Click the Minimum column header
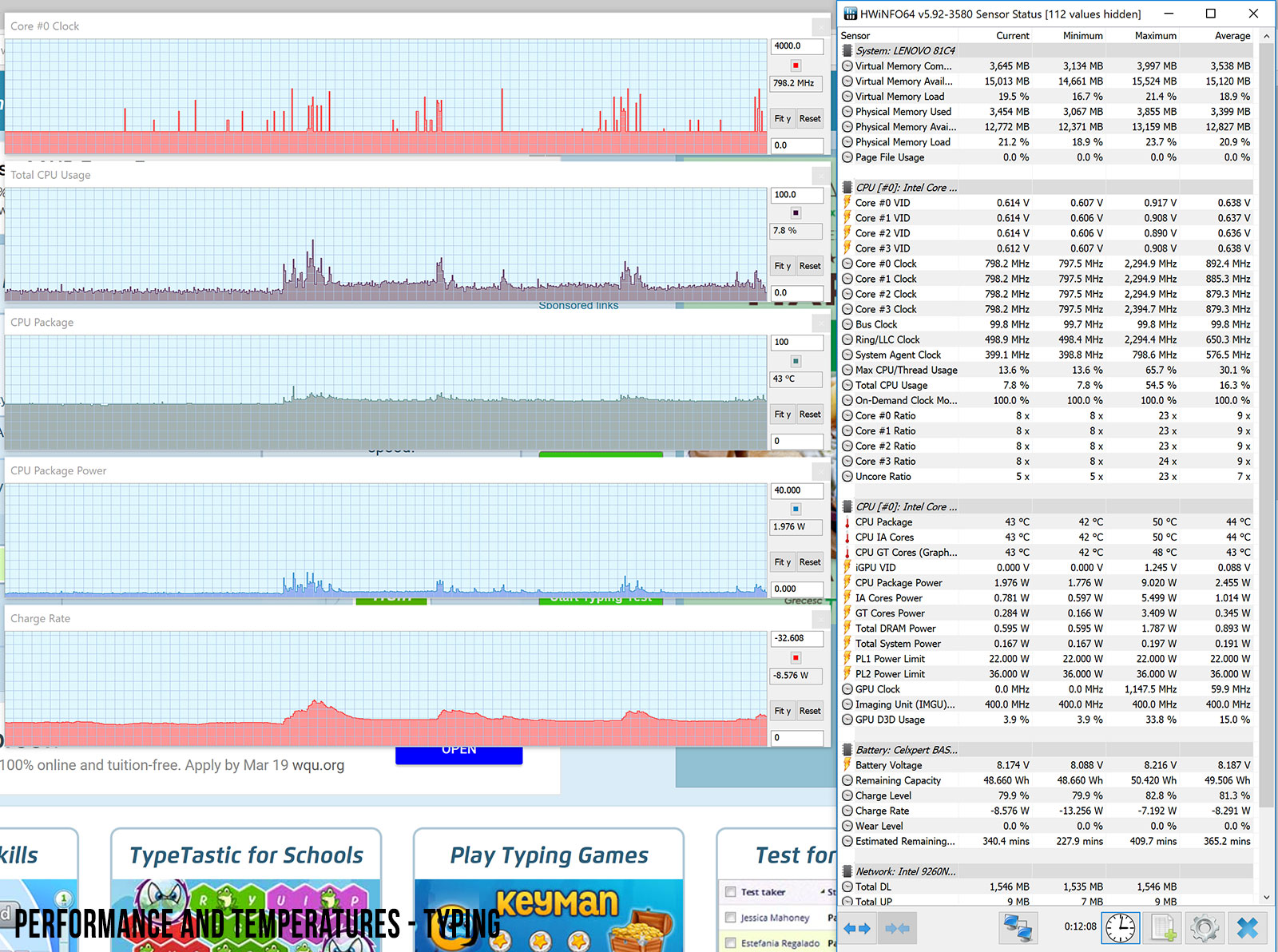The height and width of the screenshot is (952, 1278). [1082, 36]
